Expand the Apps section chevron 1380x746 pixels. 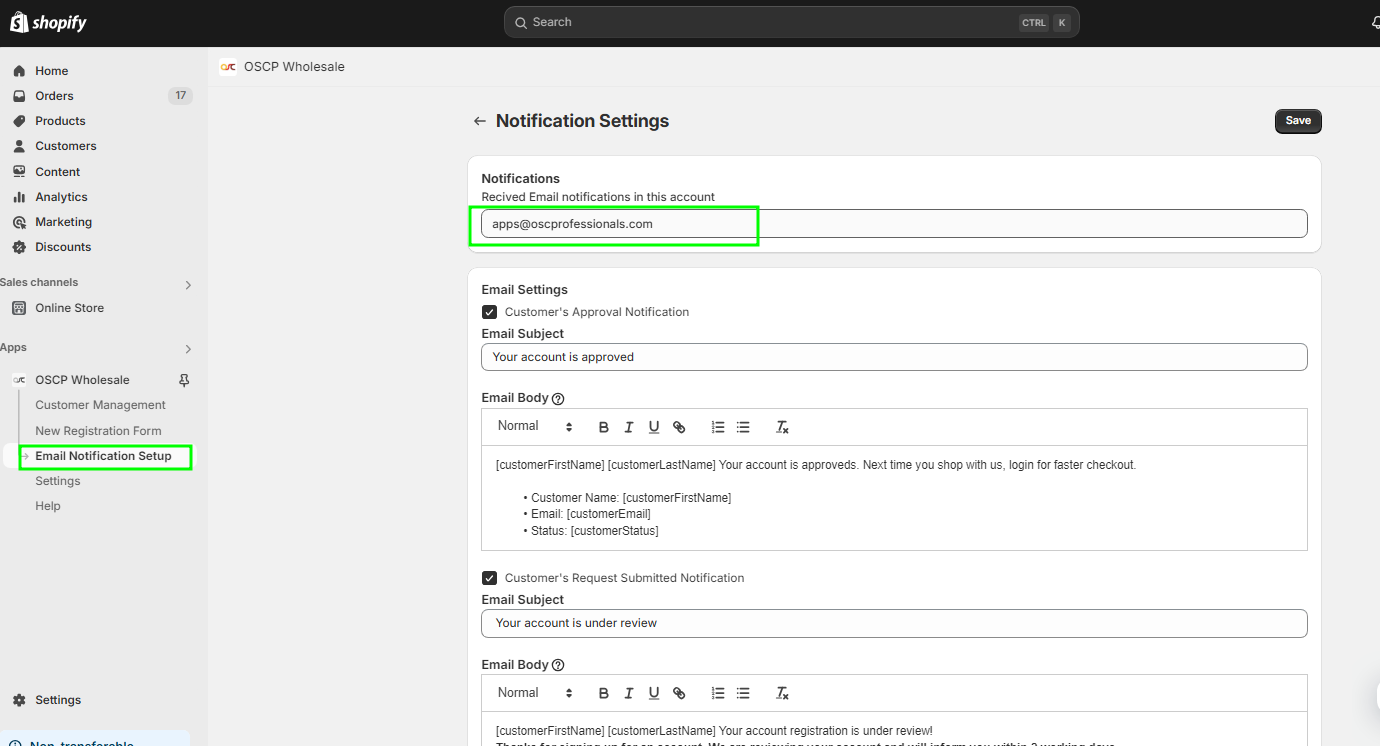(187, 348)
